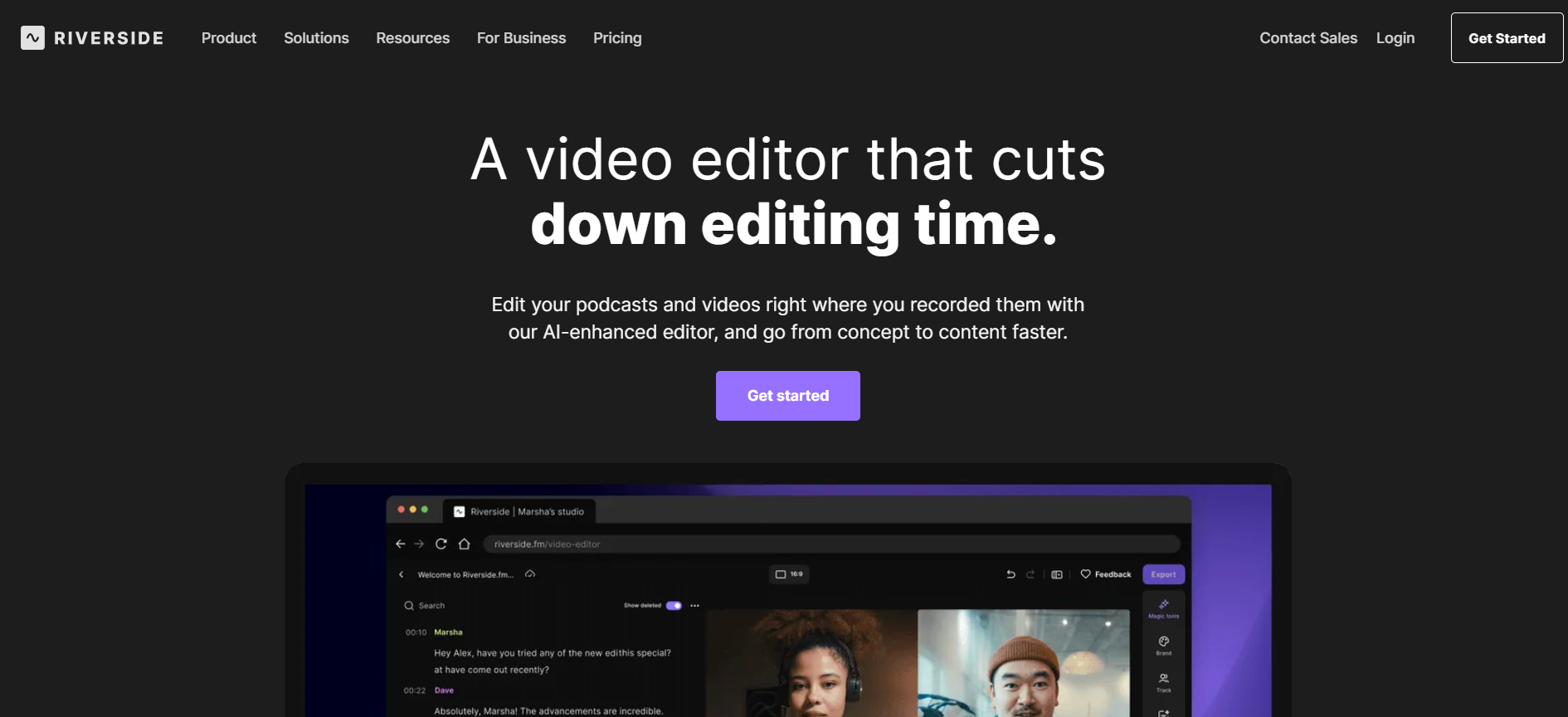1568x717 pixels.
Task: Click the 00:10 timestamp in transcript
Action: (x=416, y=632)
